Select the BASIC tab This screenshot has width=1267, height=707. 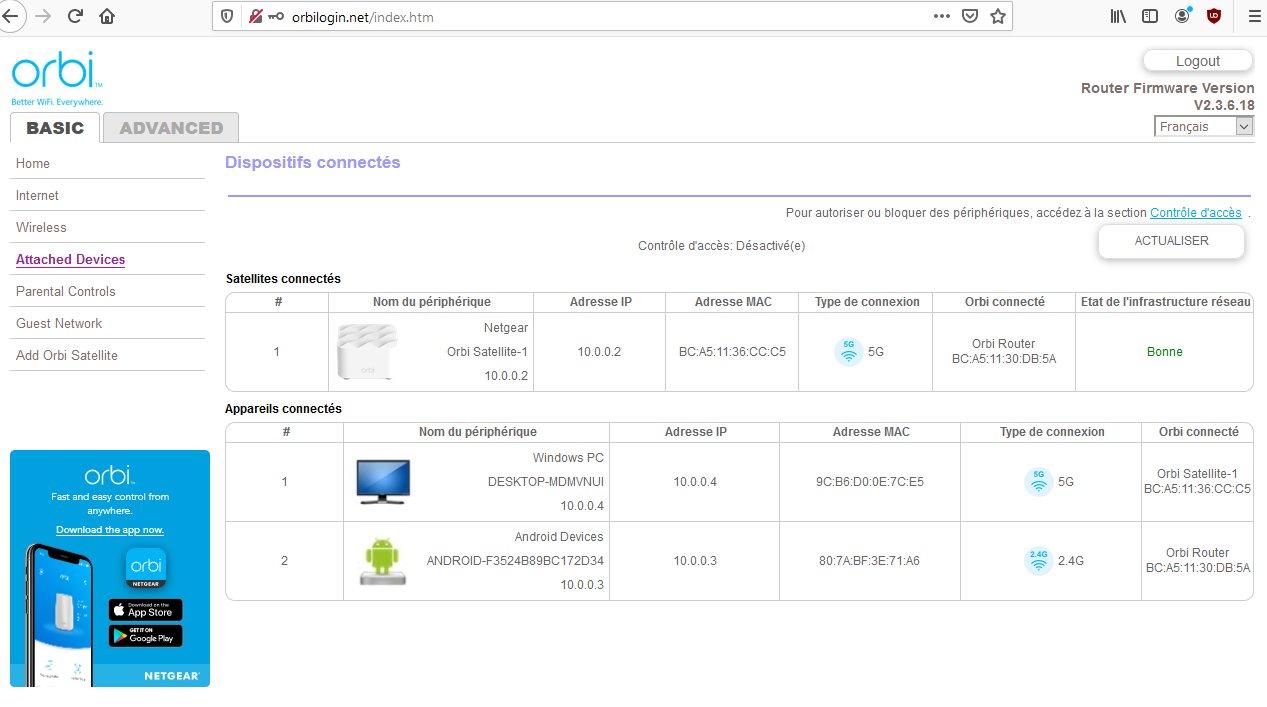55,128
